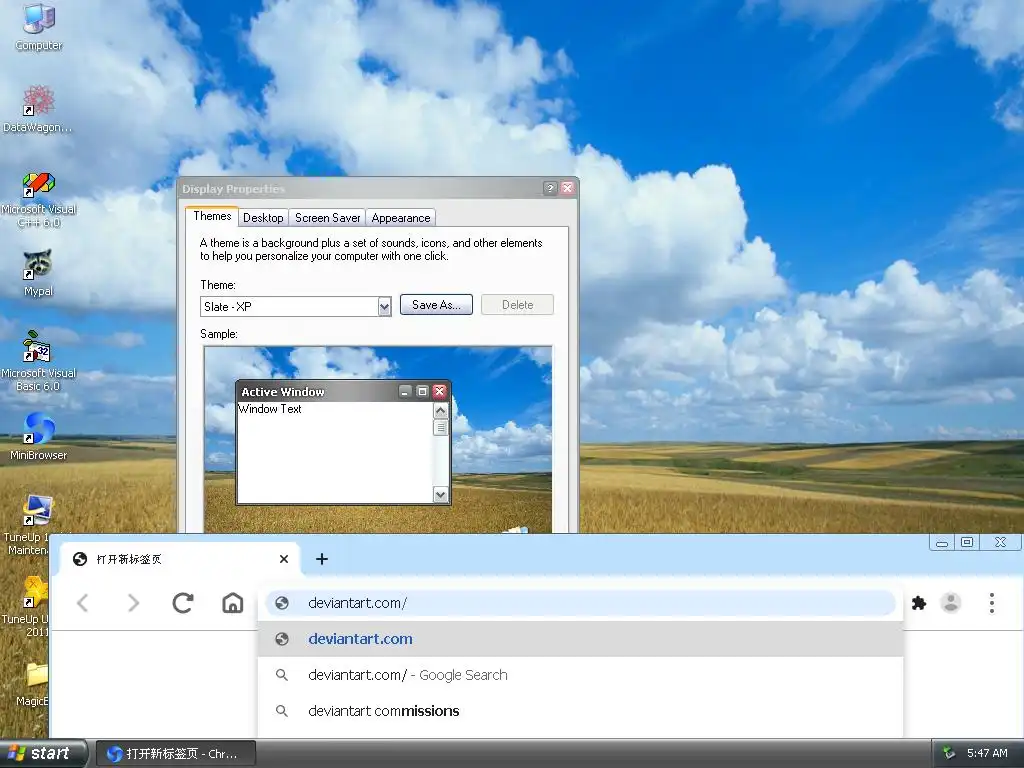Maximize the browser window
The image size is (1024, 768).
pyautogui.click(x=967, y=543)
